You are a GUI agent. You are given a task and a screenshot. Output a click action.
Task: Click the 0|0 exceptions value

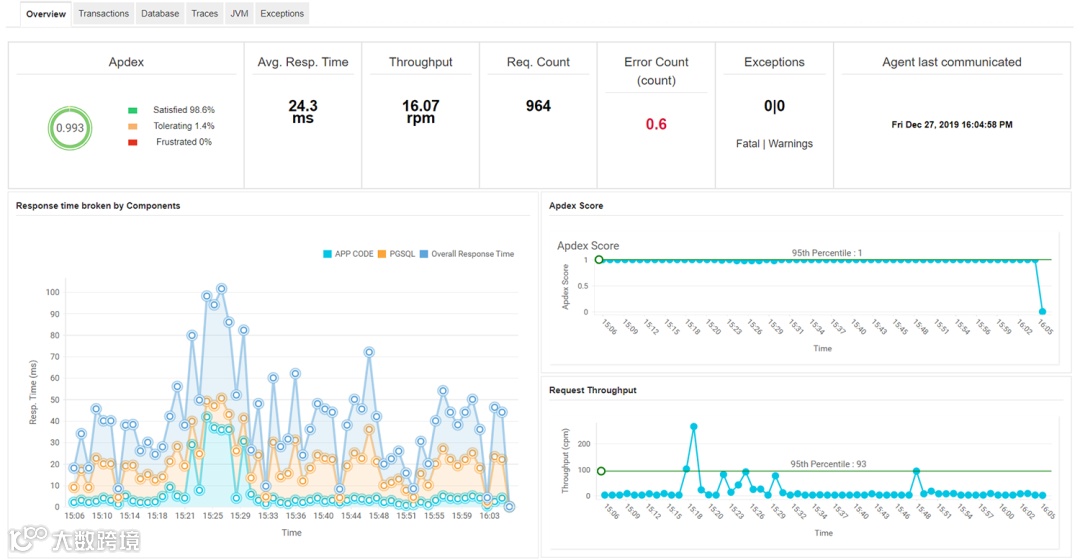click(774, 106)
